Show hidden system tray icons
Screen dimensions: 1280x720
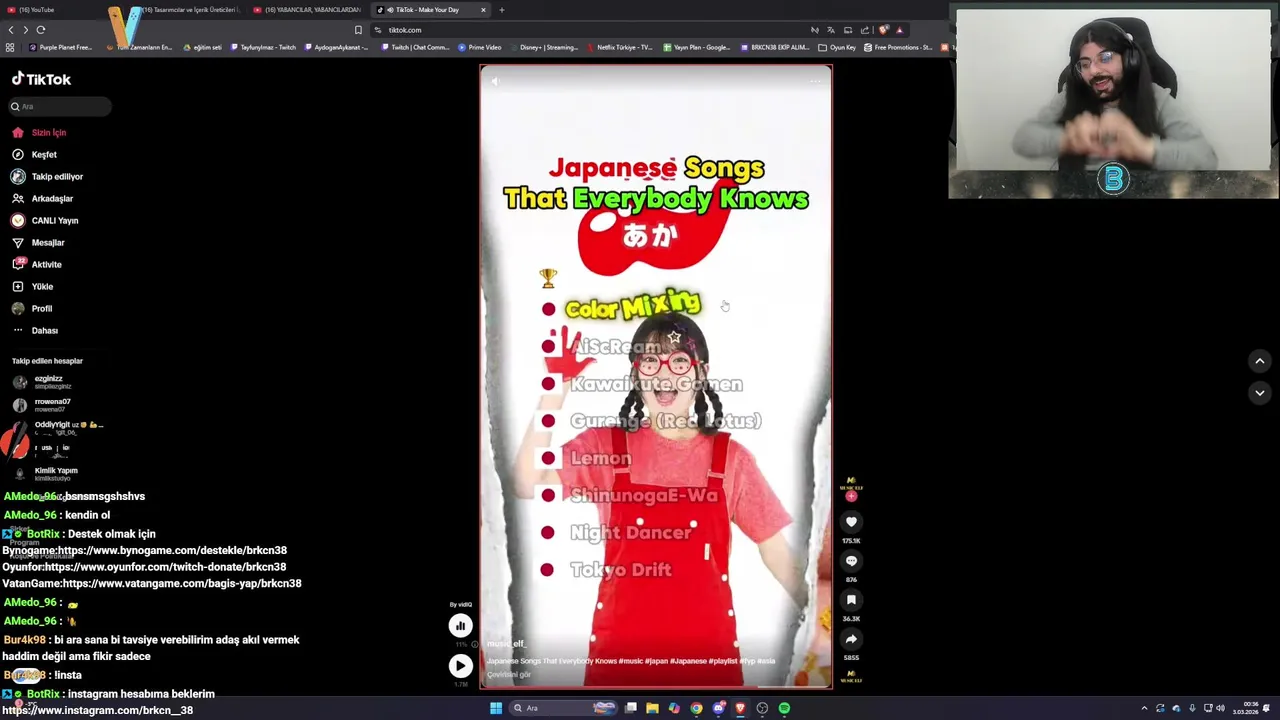coord(1144,708)
